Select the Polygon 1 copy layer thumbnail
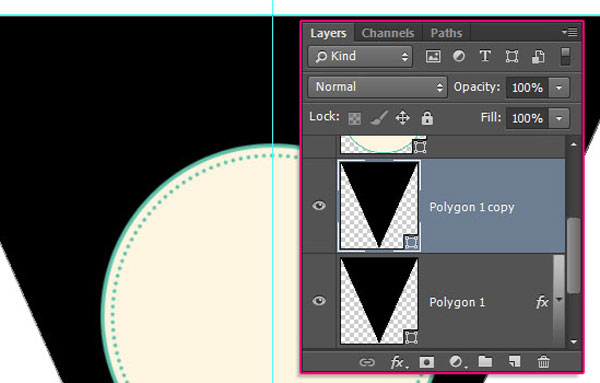Viewport: 600px width, 383px height. coord(379,206)
